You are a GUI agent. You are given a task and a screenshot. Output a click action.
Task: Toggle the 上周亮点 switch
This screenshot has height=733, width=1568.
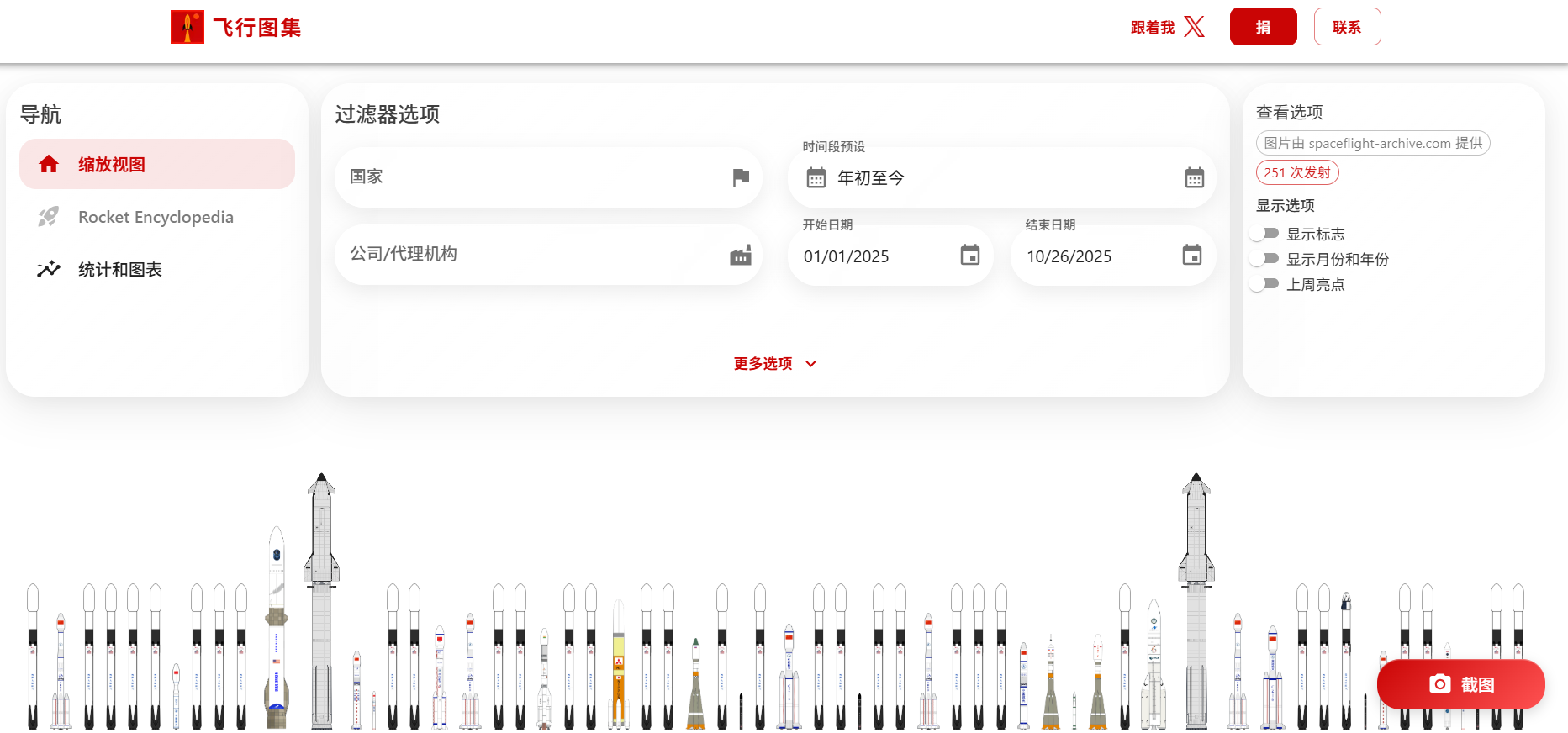pos(1264,284)
